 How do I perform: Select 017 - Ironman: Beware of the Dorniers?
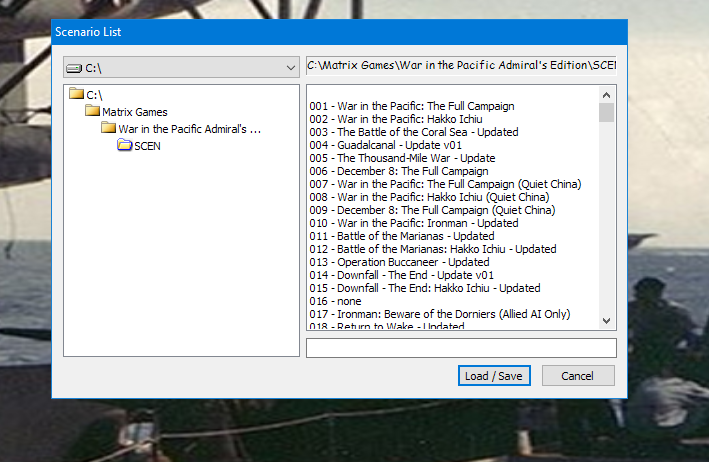(x=440, y=314)
